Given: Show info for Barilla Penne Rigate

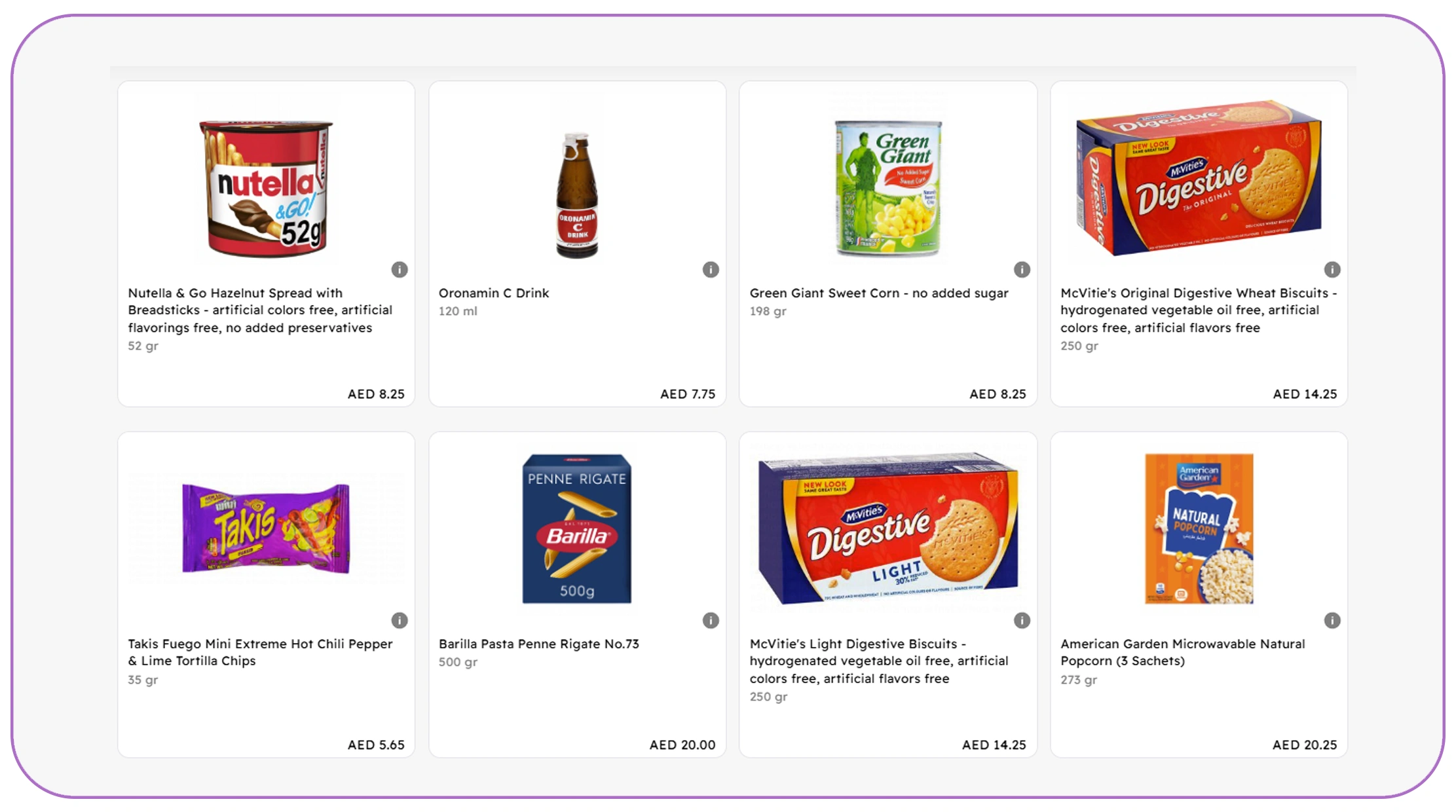Looking at the screenshot, I should [x=710, y=620].
